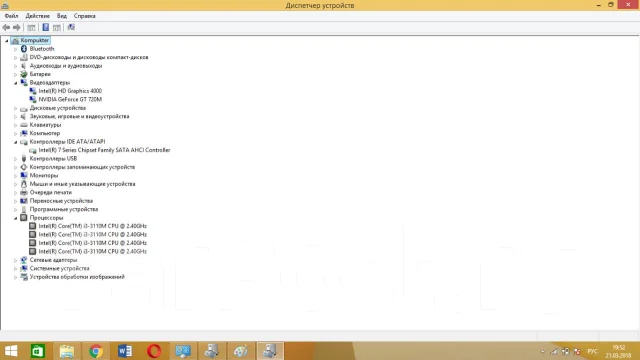Select Звуковые, игровые и видеоустройства row
Viewport: 640px width, 360px height.
pyautogui.click(x=79, y=116)
